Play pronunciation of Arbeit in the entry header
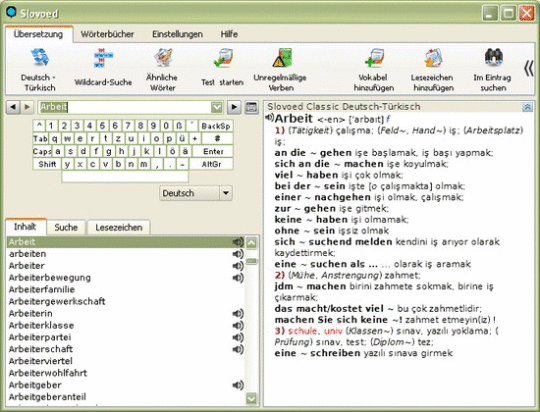This screenshot has width=540, height=412. (x=269, y=118)
